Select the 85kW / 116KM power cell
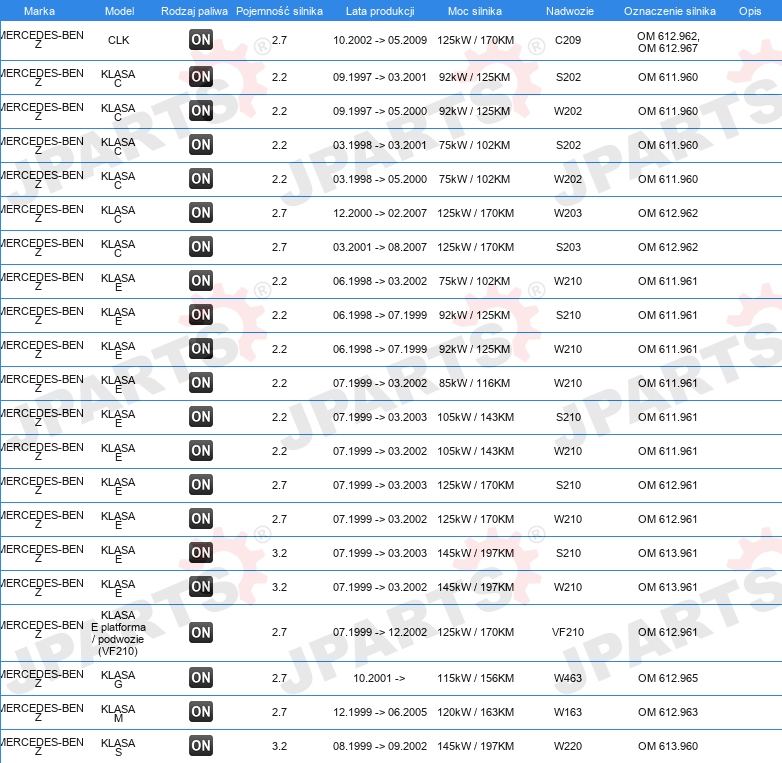This screenshot has height=763, width=782. [474, 383]
